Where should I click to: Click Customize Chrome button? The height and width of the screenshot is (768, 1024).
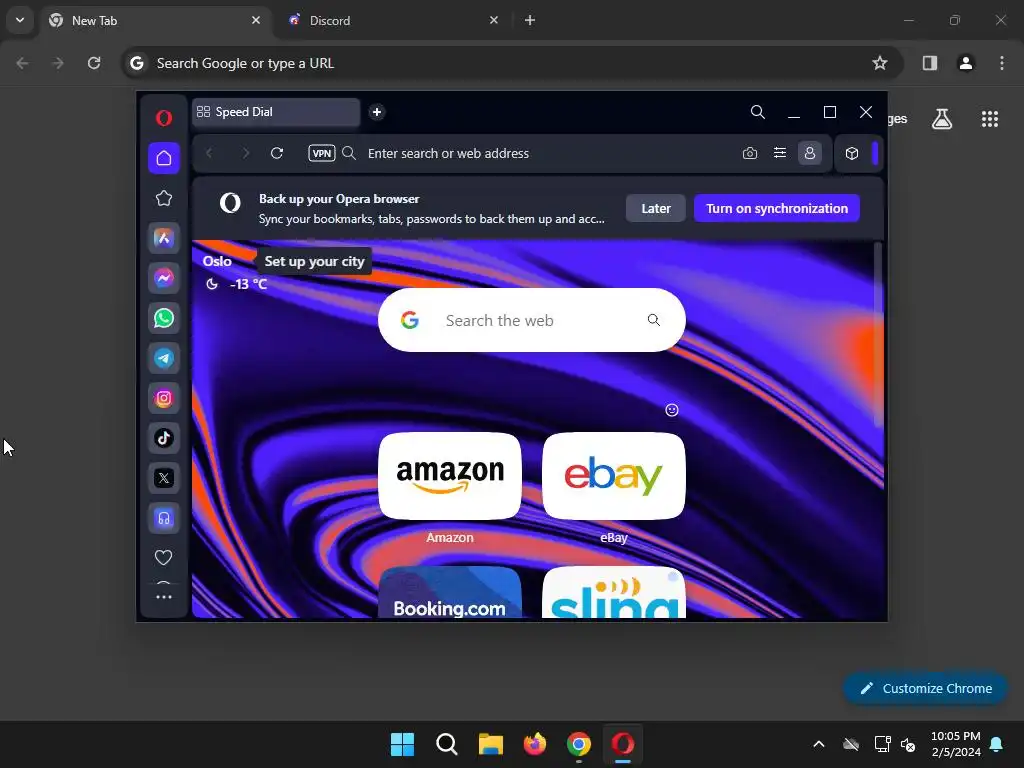(x=925, y=688)
